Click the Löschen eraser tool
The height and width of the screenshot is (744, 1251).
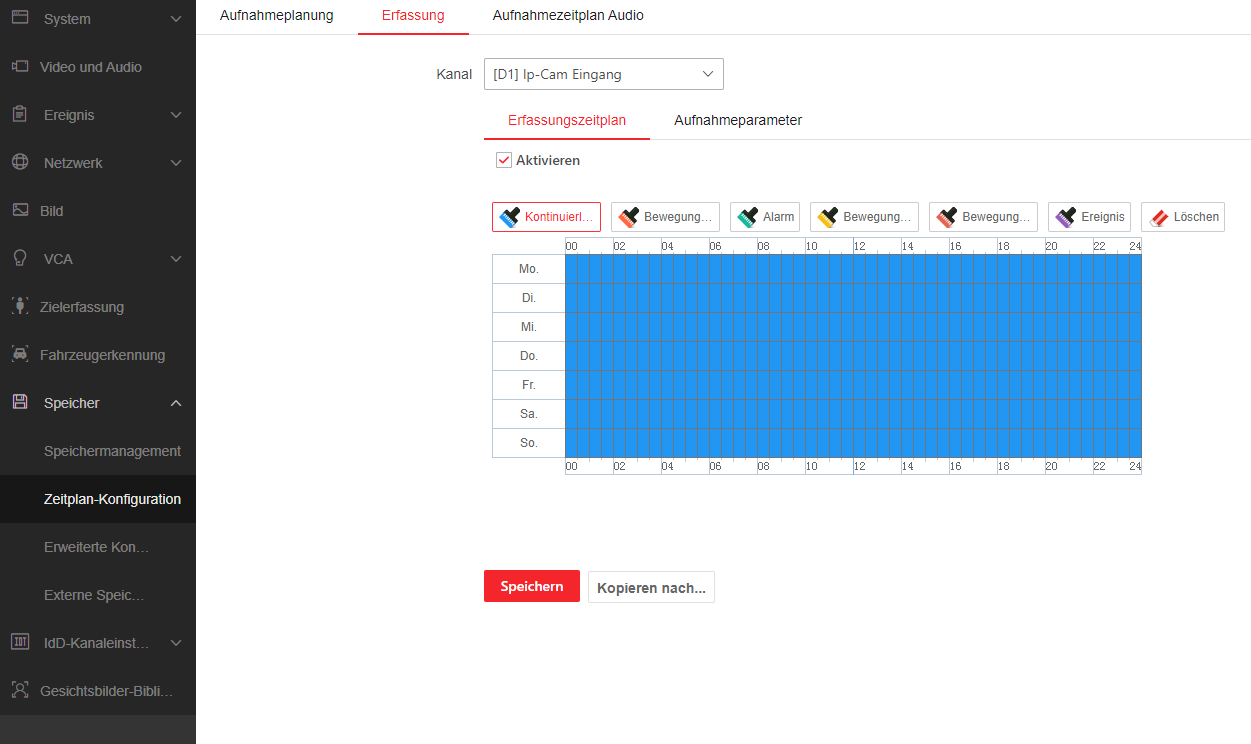(1182, 217)
